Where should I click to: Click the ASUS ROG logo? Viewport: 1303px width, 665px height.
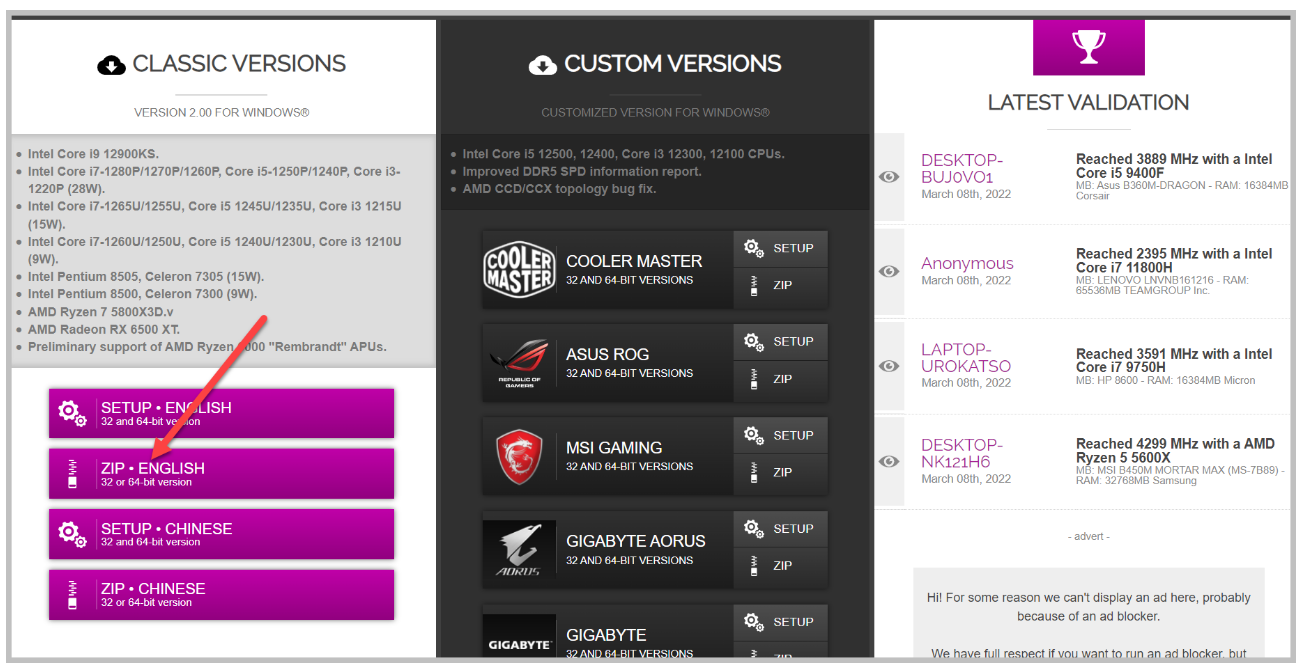click(519, 363)
